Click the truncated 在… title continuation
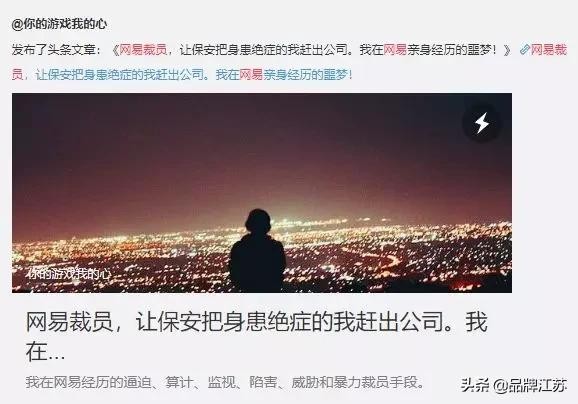Viewport: 578px width, 404px height. coord(45,352)
